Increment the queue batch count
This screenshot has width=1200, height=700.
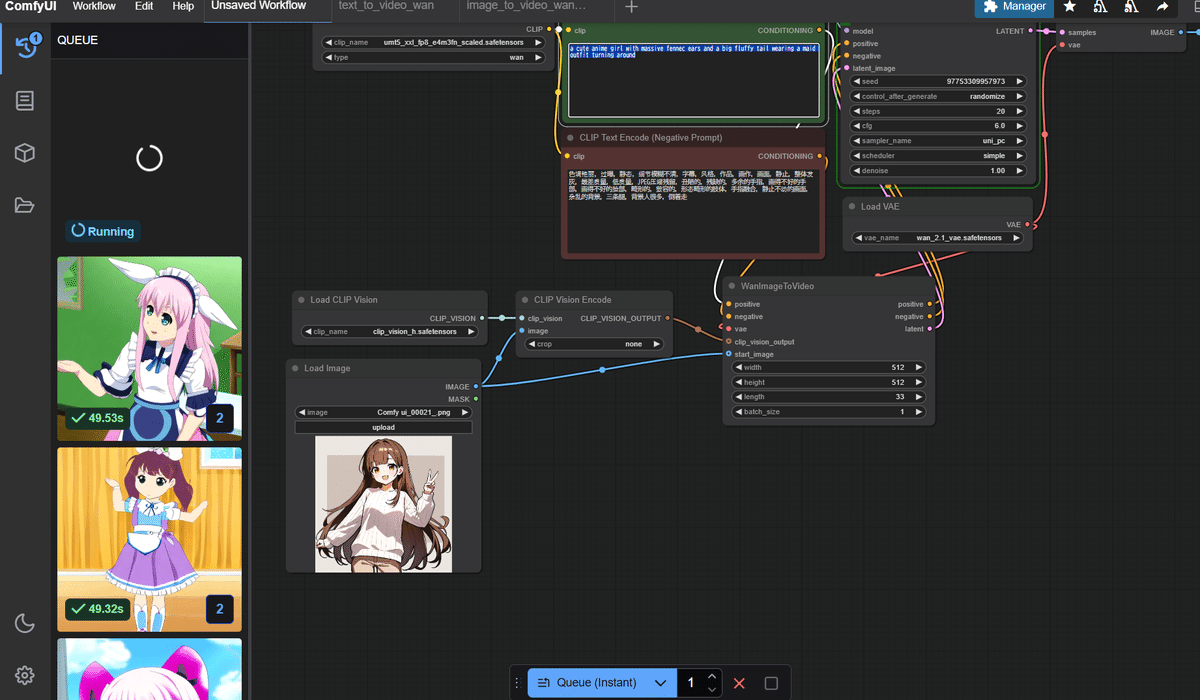[x=712, y=677]
